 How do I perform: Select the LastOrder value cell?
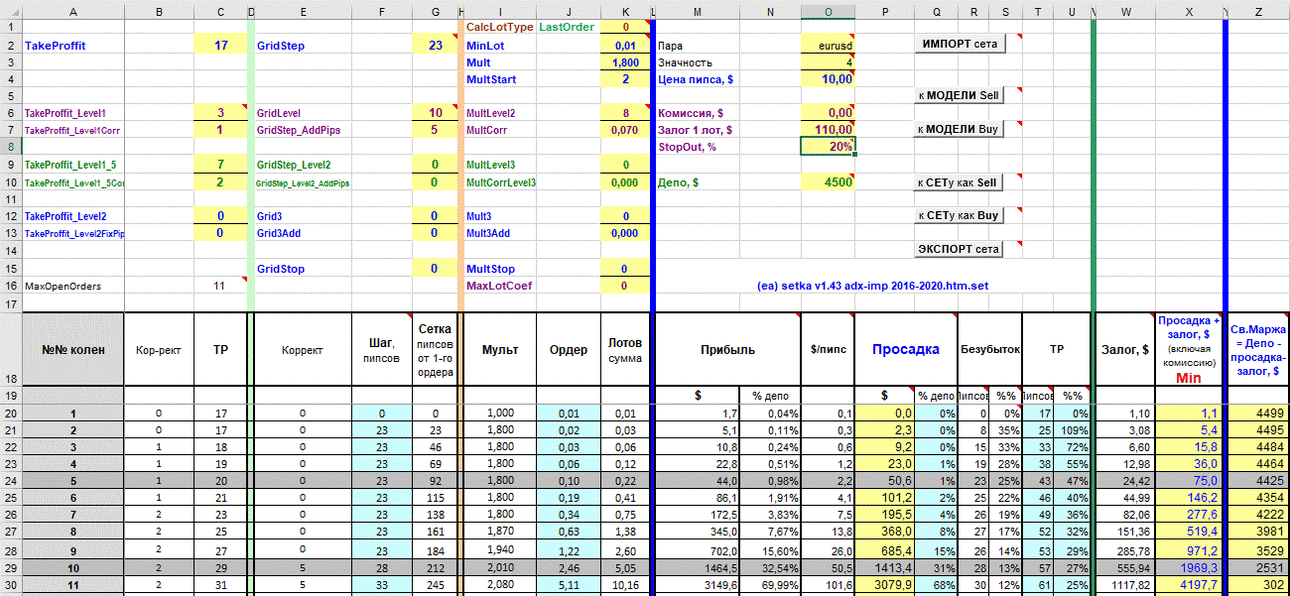pyautogui.click(x=625, y=27)
